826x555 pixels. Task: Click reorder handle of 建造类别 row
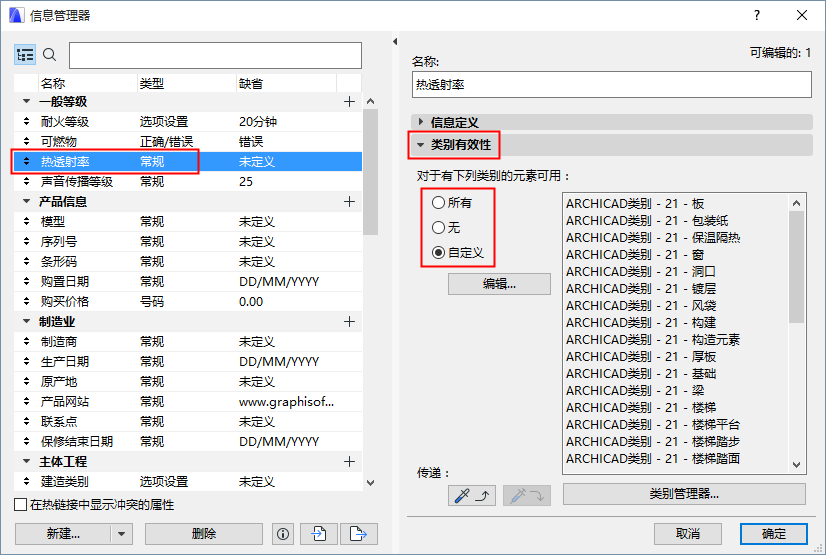click(x=26, y=482)
